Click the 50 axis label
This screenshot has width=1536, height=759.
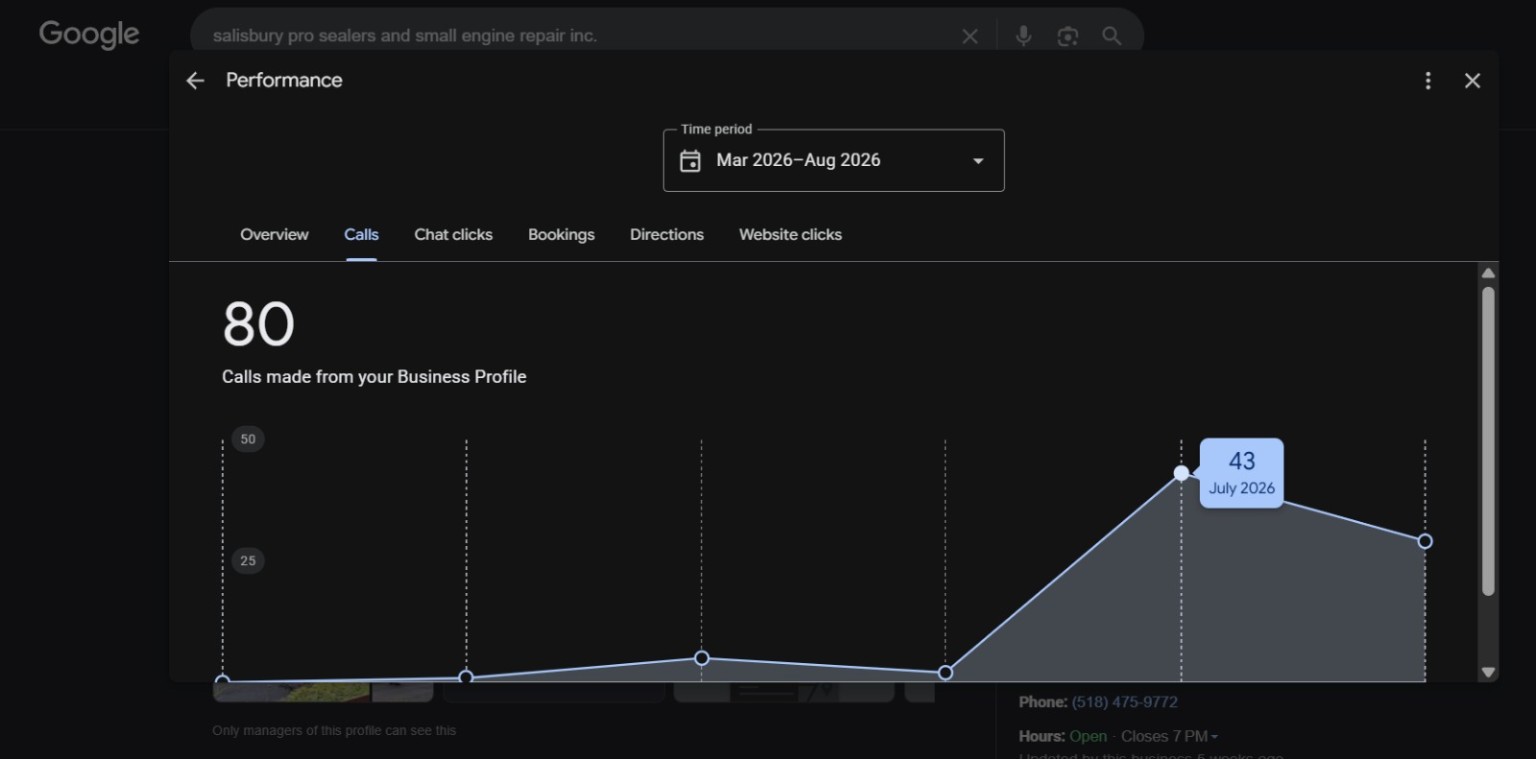tap(248, 439)
